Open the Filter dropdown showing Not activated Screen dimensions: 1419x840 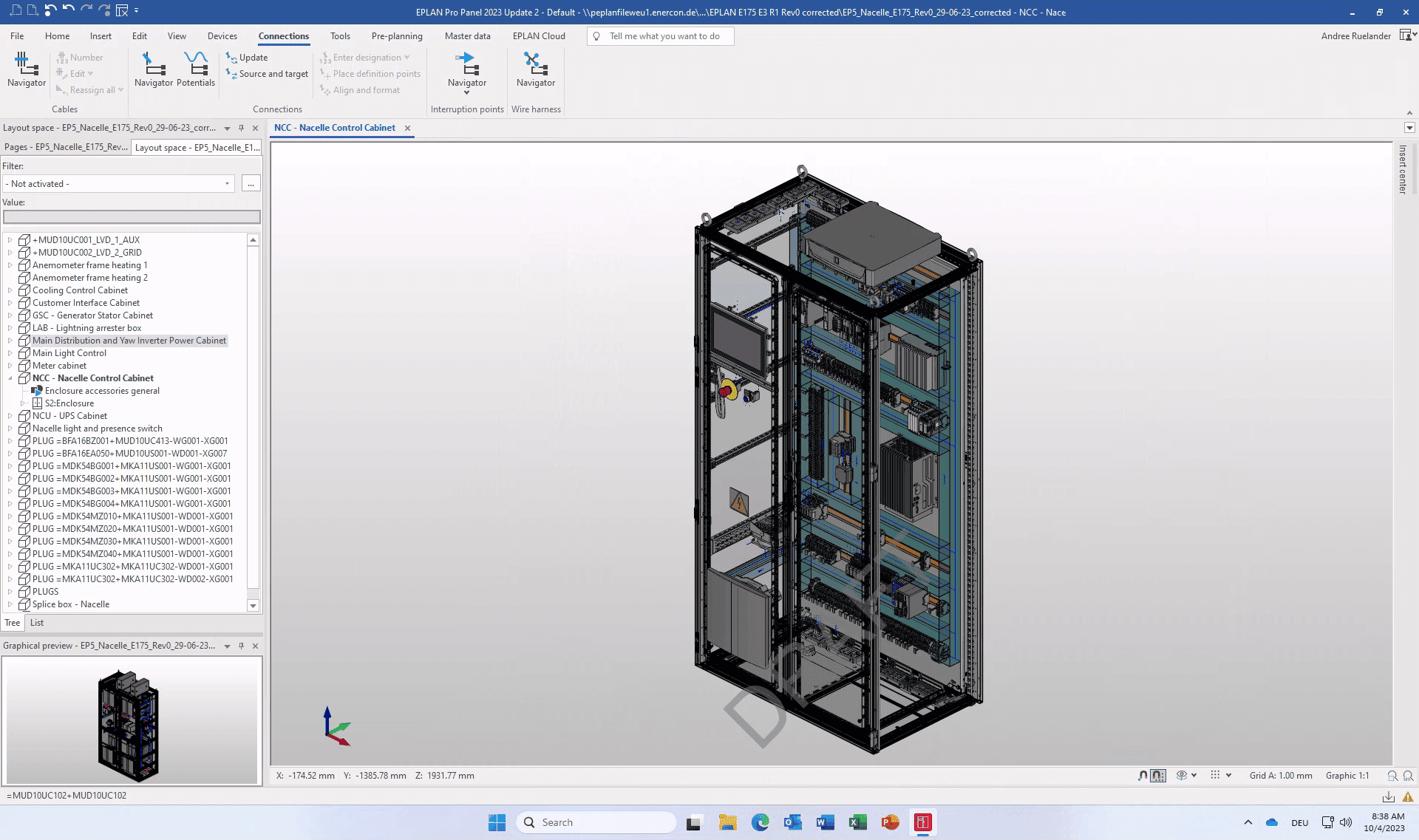[x=226, y=183]
